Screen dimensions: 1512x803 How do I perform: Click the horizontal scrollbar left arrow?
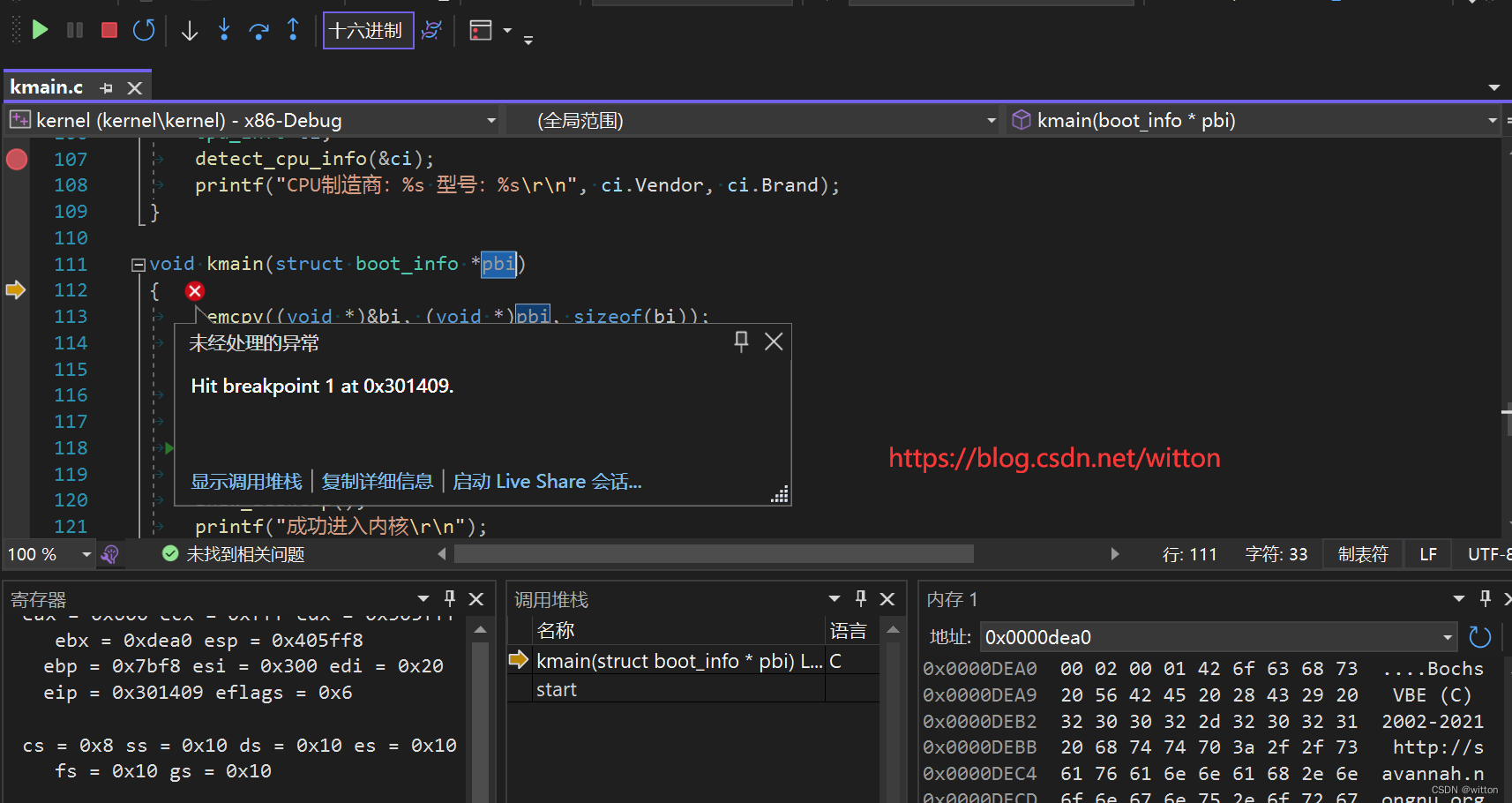point(442,554)
